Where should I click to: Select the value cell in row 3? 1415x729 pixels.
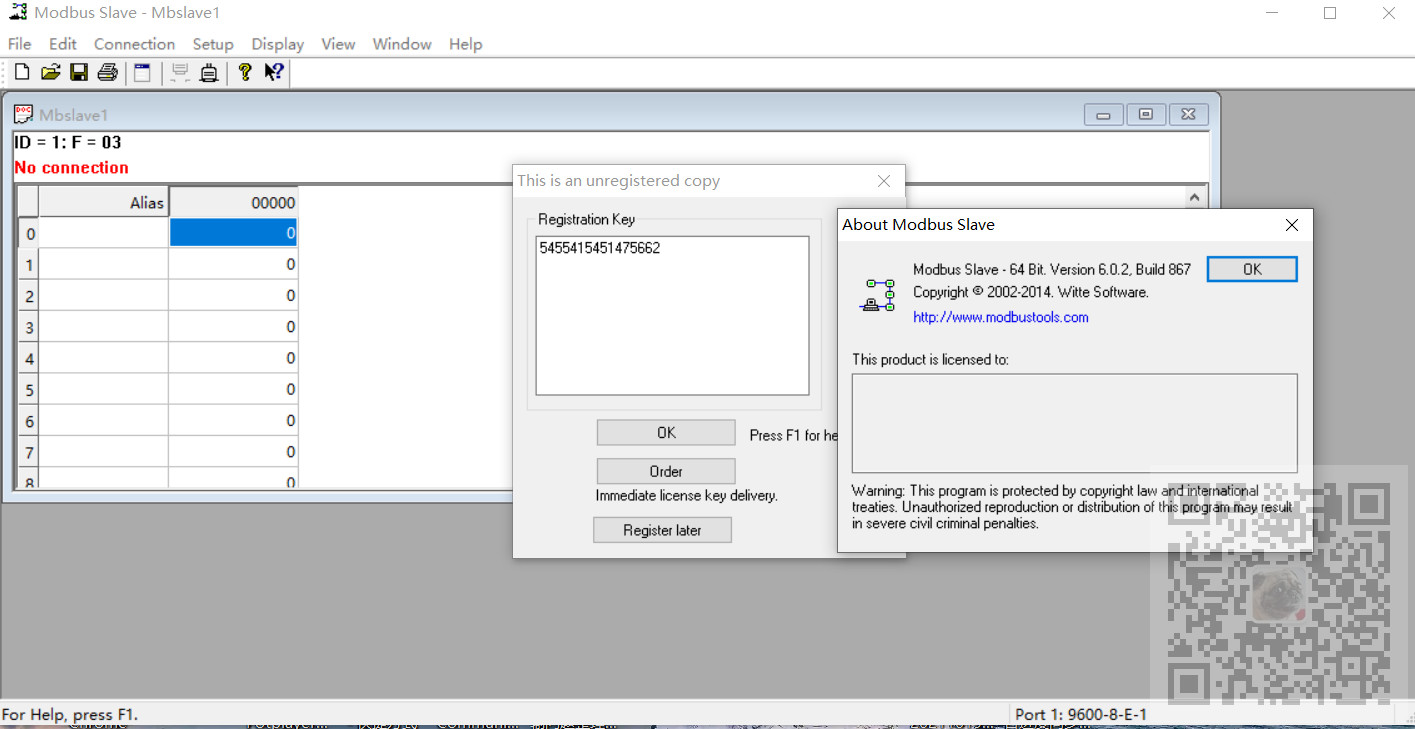[x=233, y=327]
